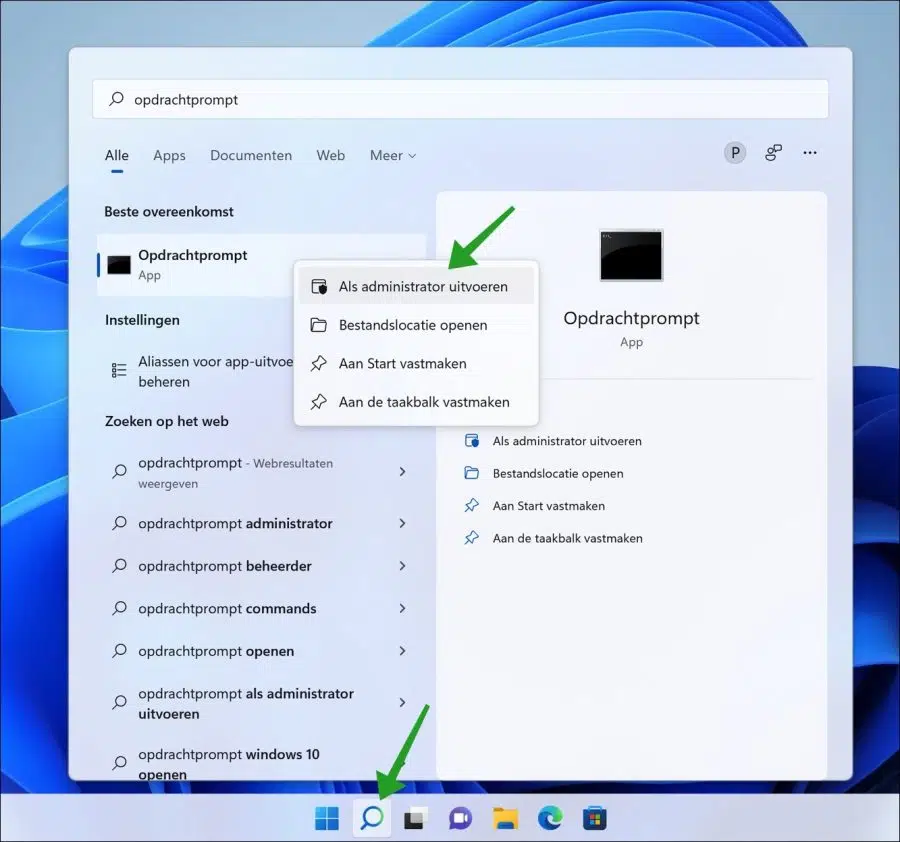Click 'Als administrator uitvoeren' in right panel
The width and height of the screenshot is (900, 842).
[x=567, y=441]
